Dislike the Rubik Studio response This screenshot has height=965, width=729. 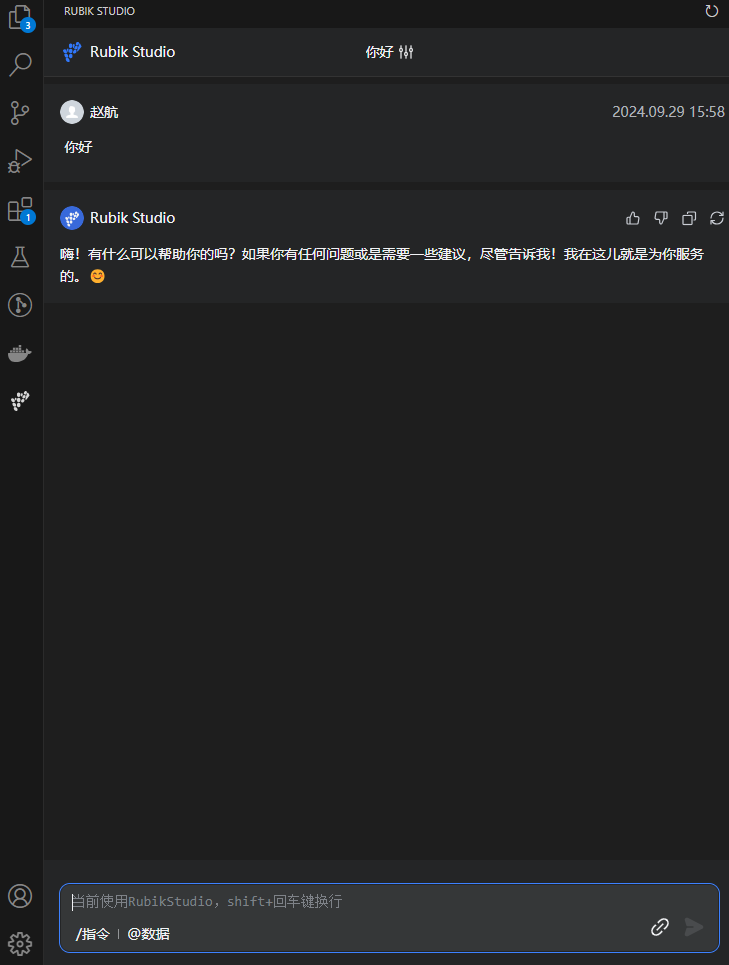pyautogui.click(x=661, y=218)
